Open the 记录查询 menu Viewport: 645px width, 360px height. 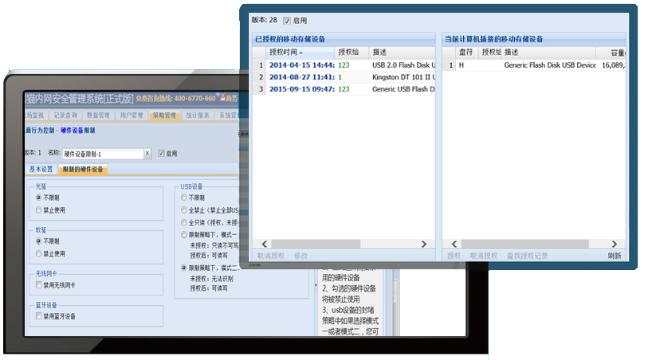(x=66, y=115)
